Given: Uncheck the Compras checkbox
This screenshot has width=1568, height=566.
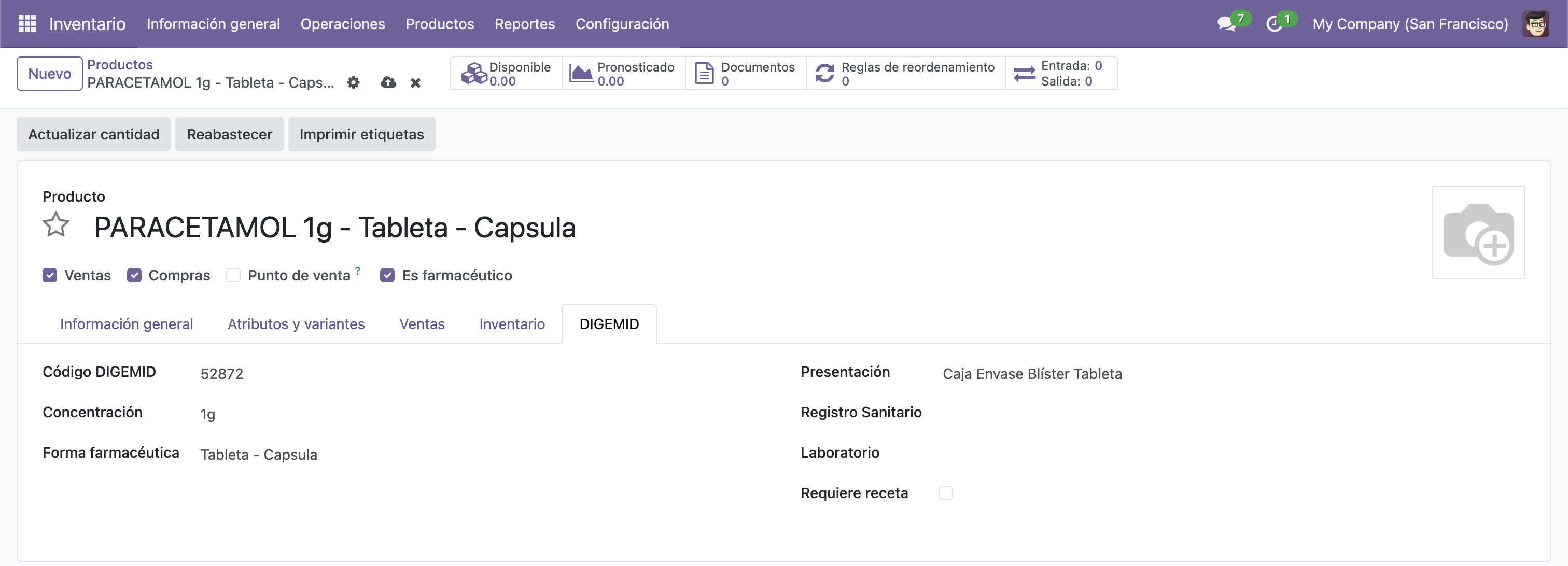Looking at the screenshot, I should point(134,276).
